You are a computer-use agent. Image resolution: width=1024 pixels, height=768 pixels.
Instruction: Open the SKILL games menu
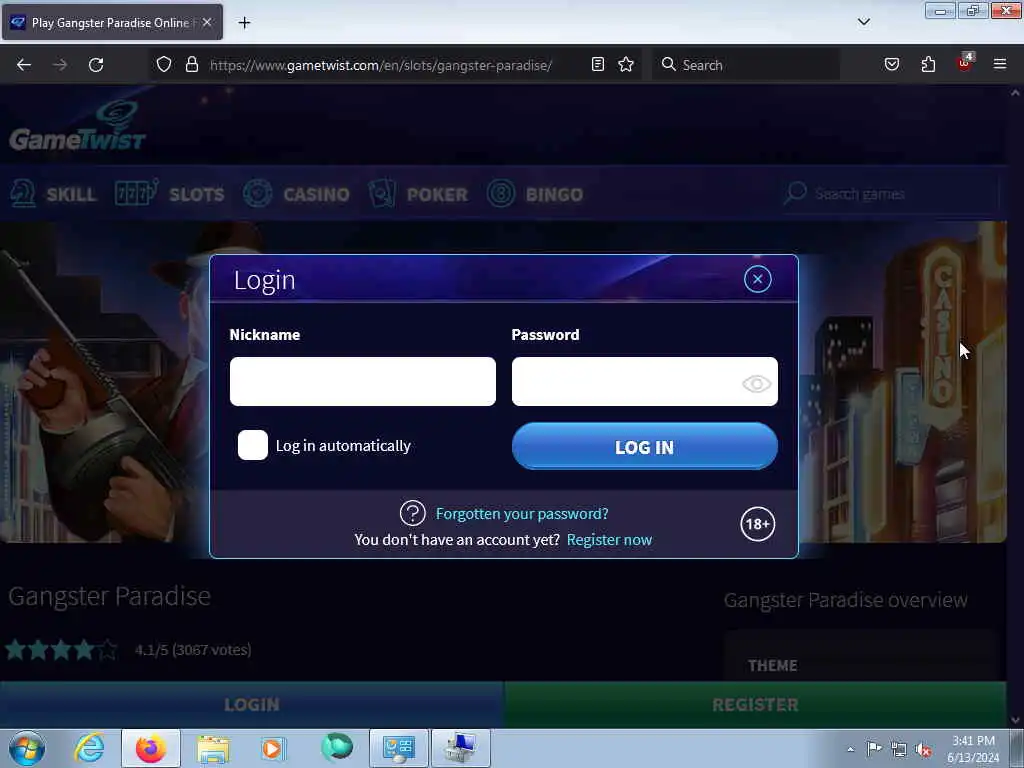tap(54, 194)
